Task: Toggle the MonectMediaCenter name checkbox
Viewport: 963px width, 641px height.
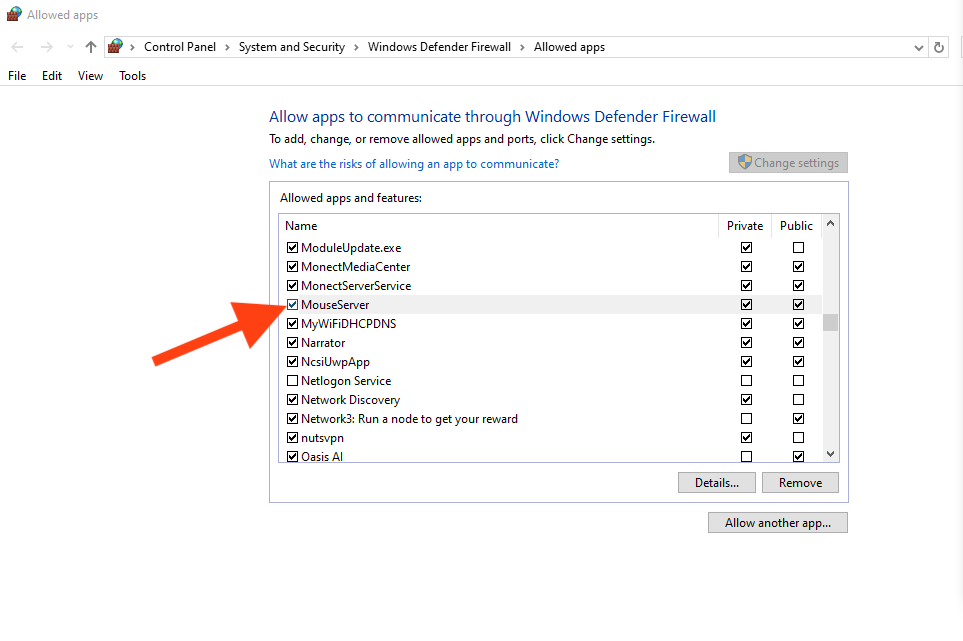Action: 292,267
